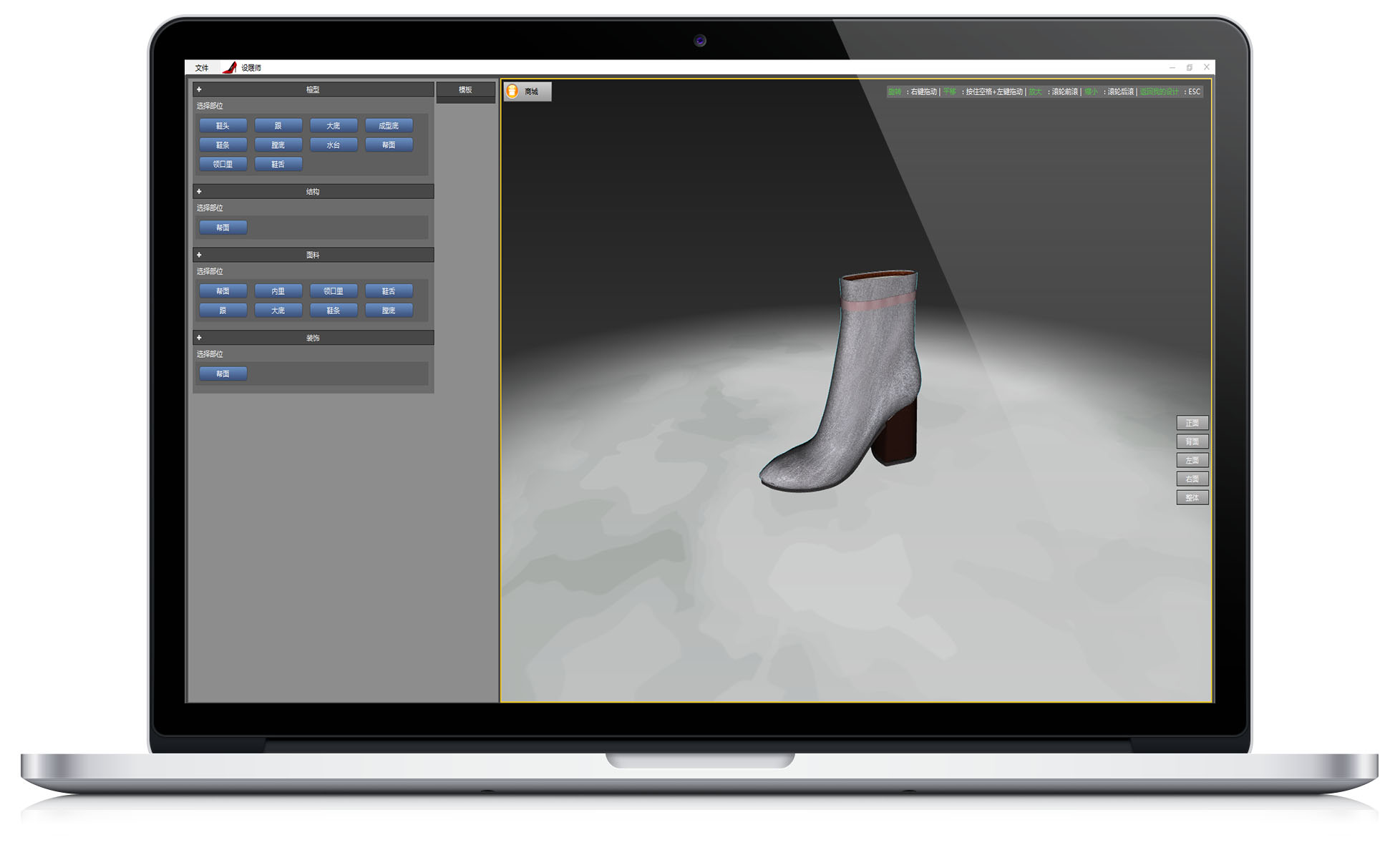Expand the 装饰 section plus icon
This screenshot has height=850, width=1400.
point(199,338)
